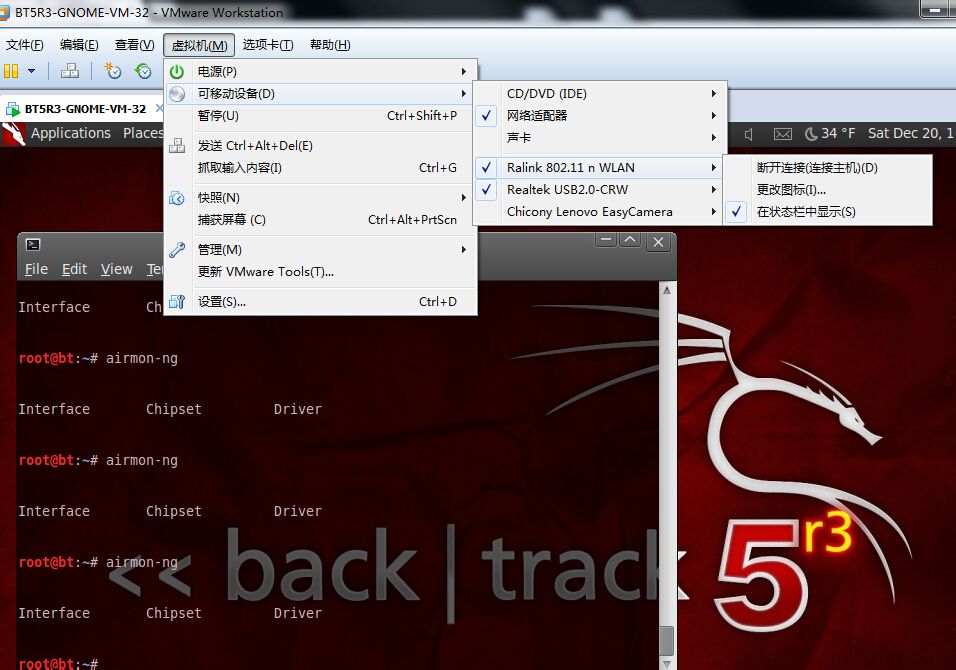This screenshot has width=956, height=670.
Task: Click the mail envelope icon in GNOME panel
Action: tap(783, 134)
